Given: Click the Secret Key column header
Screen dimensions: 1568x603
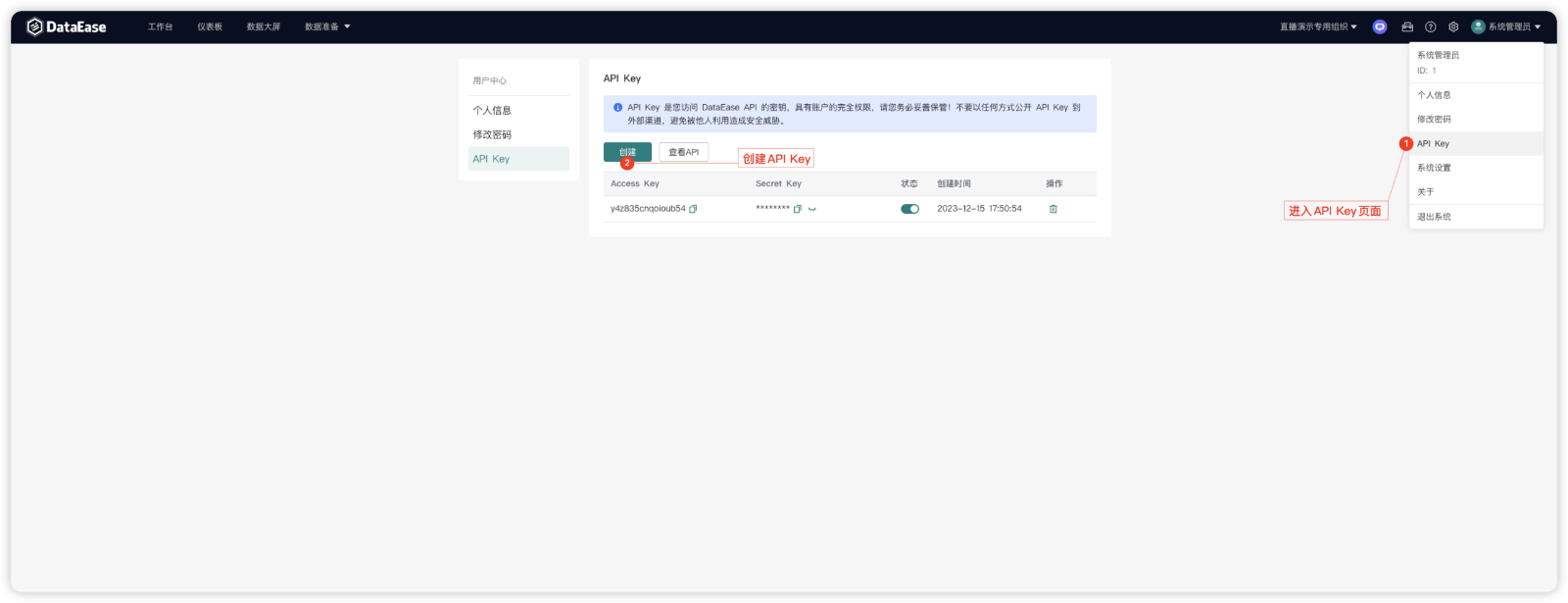Looking at the screenshot, I should pos(778,184).
